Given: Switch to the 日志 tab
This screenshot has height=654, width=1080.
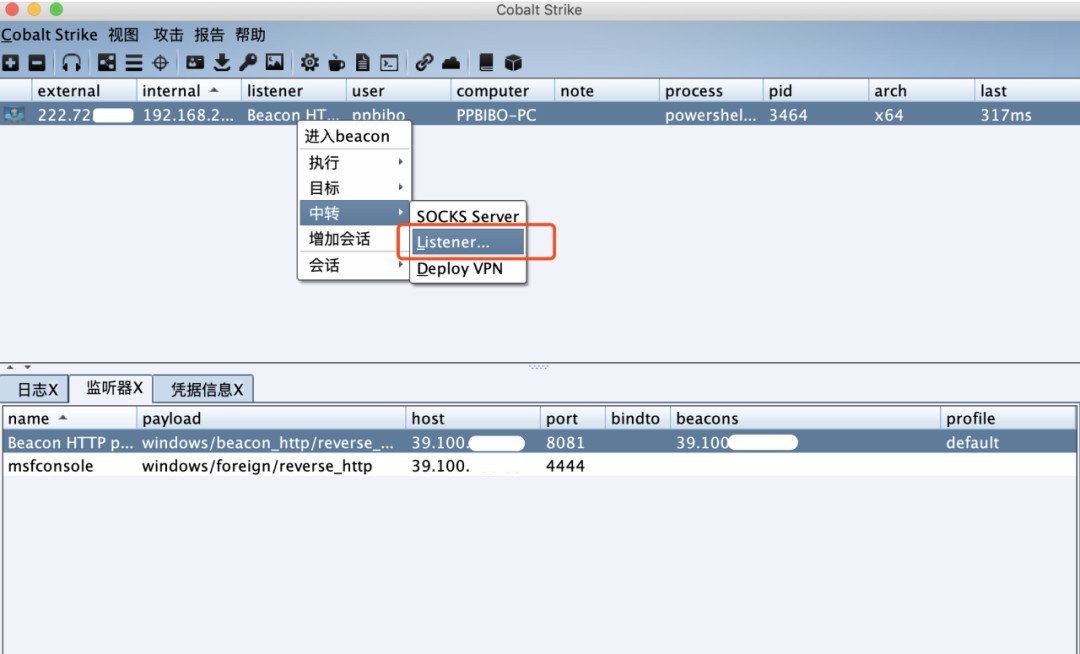Looking at the screenshot, I should click(36, 390).
